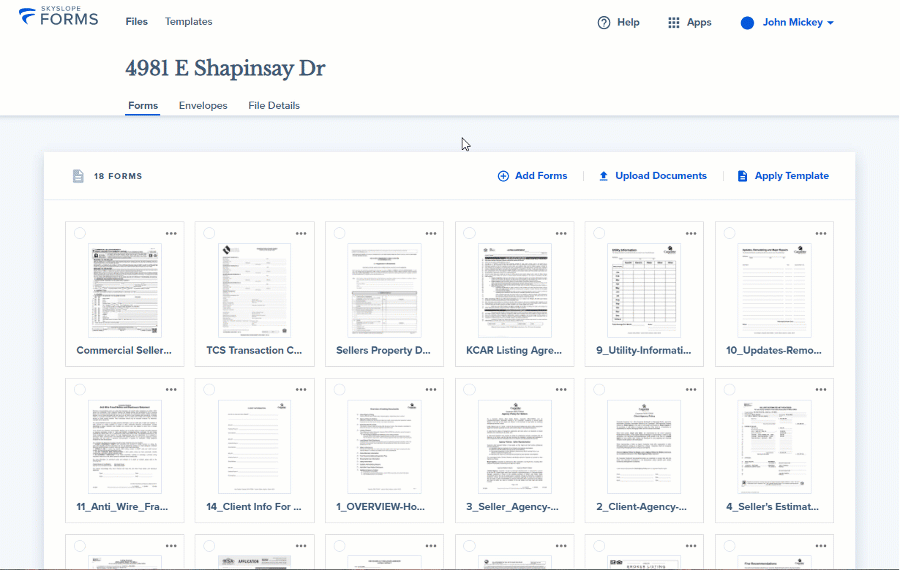Select the 1_OVERVIEW form checkbox
Image resolution: width=900 pixels, height=570 pixels.
340,390
